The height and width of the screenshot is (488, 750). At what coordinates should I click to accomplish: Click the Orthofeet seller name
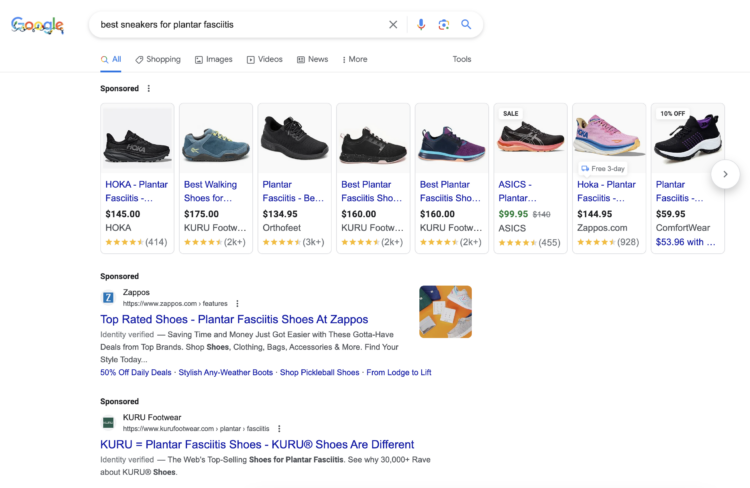pos(282,228)
